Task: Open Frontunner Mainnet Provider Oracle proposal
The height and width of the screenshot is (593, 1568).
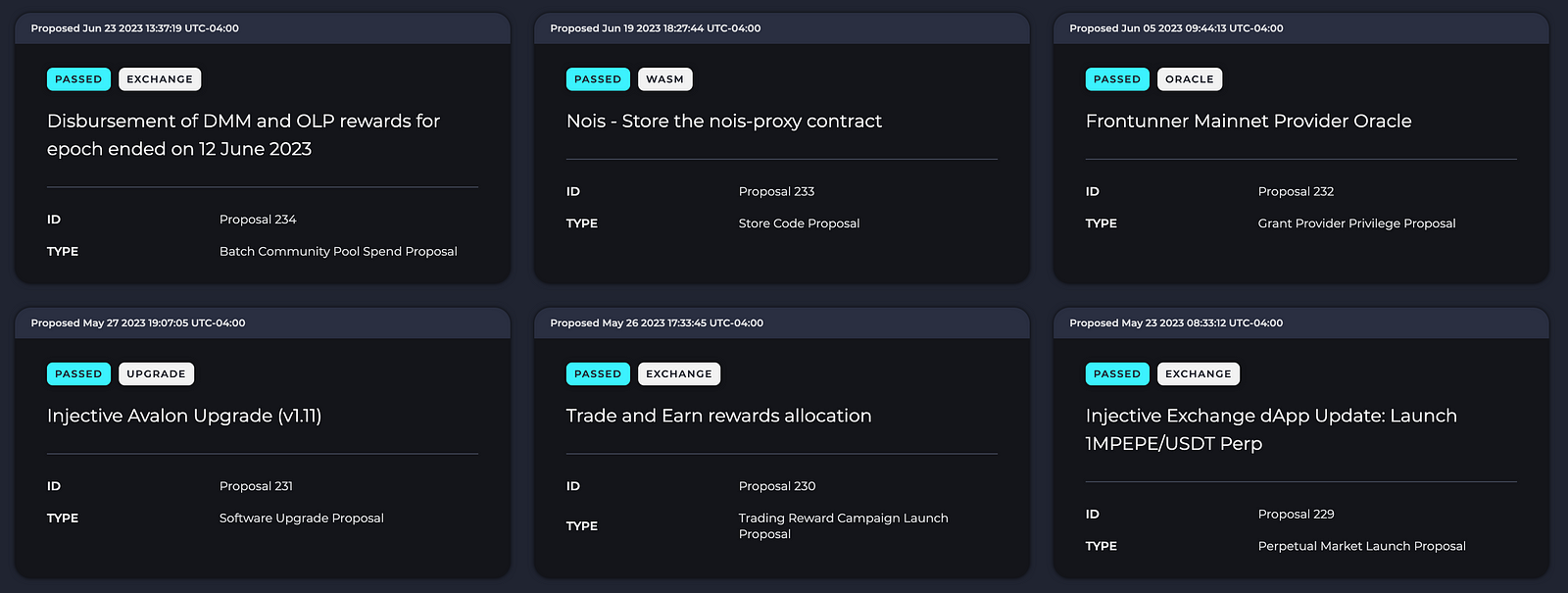Action: pyautogui.click(x=1248, y=122)
